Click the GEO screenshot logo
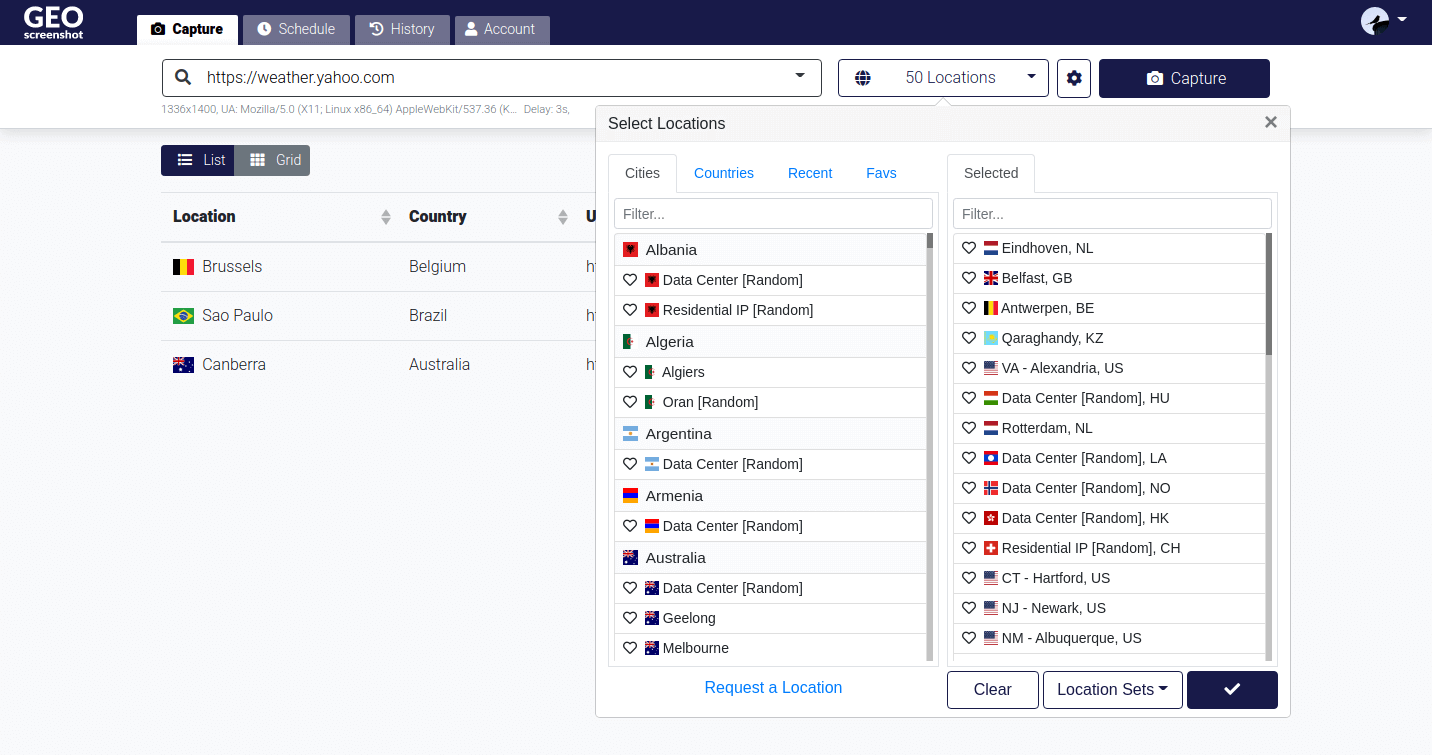The height and width of the screenshot is (755, 1432). tap(54, 22)
